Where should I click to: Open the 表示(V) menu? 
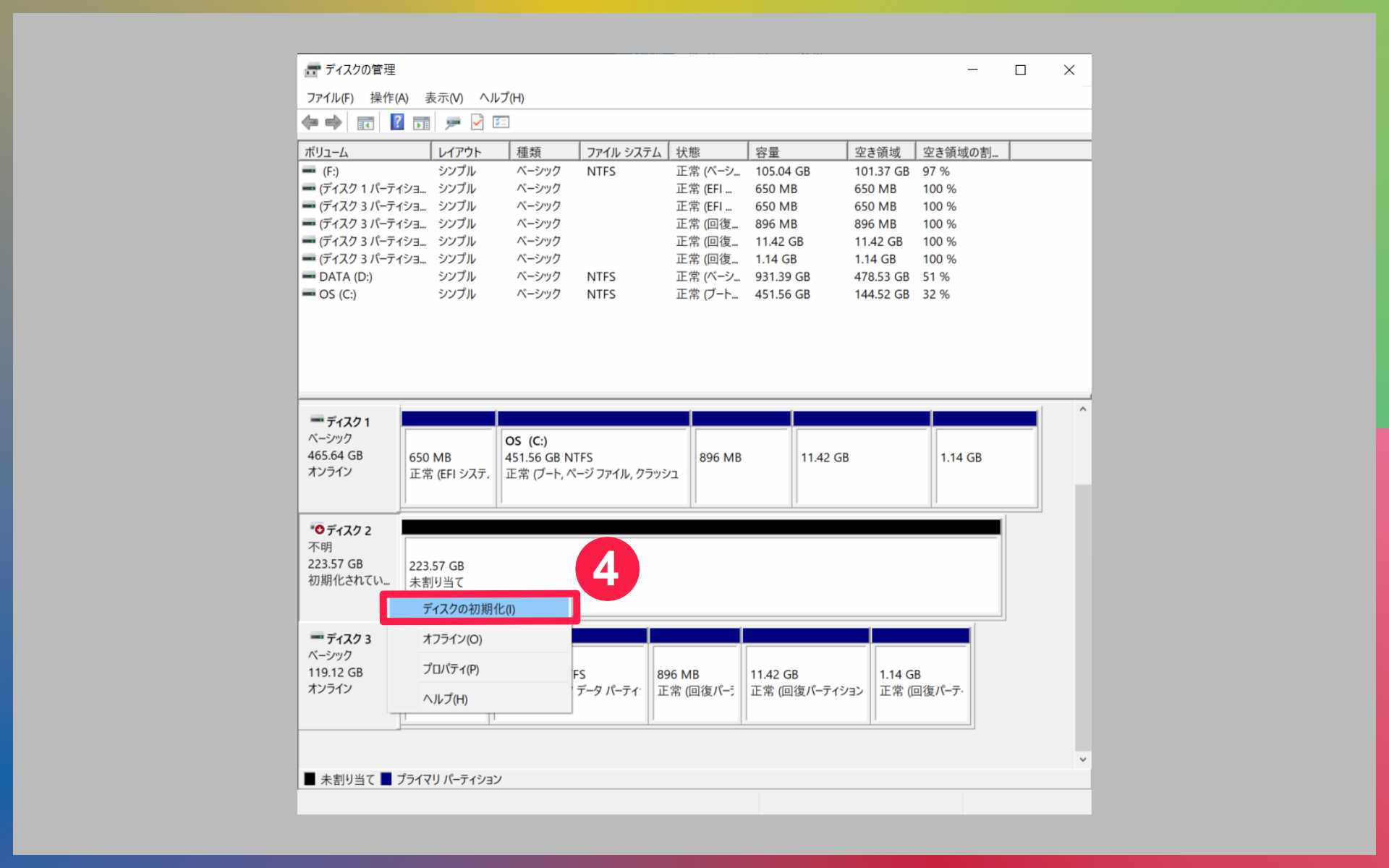[x=443, y=98]
